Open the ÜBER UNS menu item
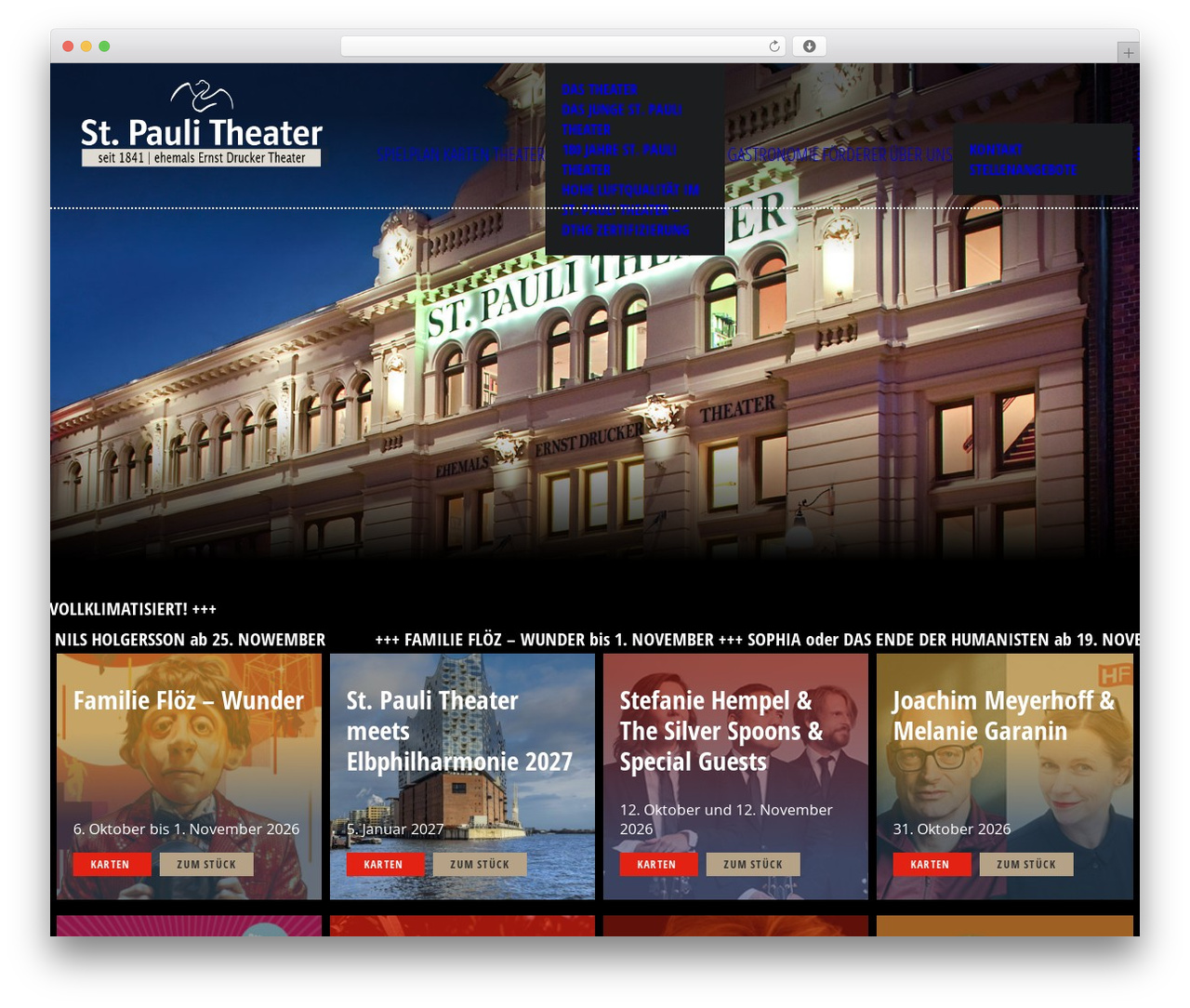This screenshot has width=1190, height=1008. click(921, 154)
